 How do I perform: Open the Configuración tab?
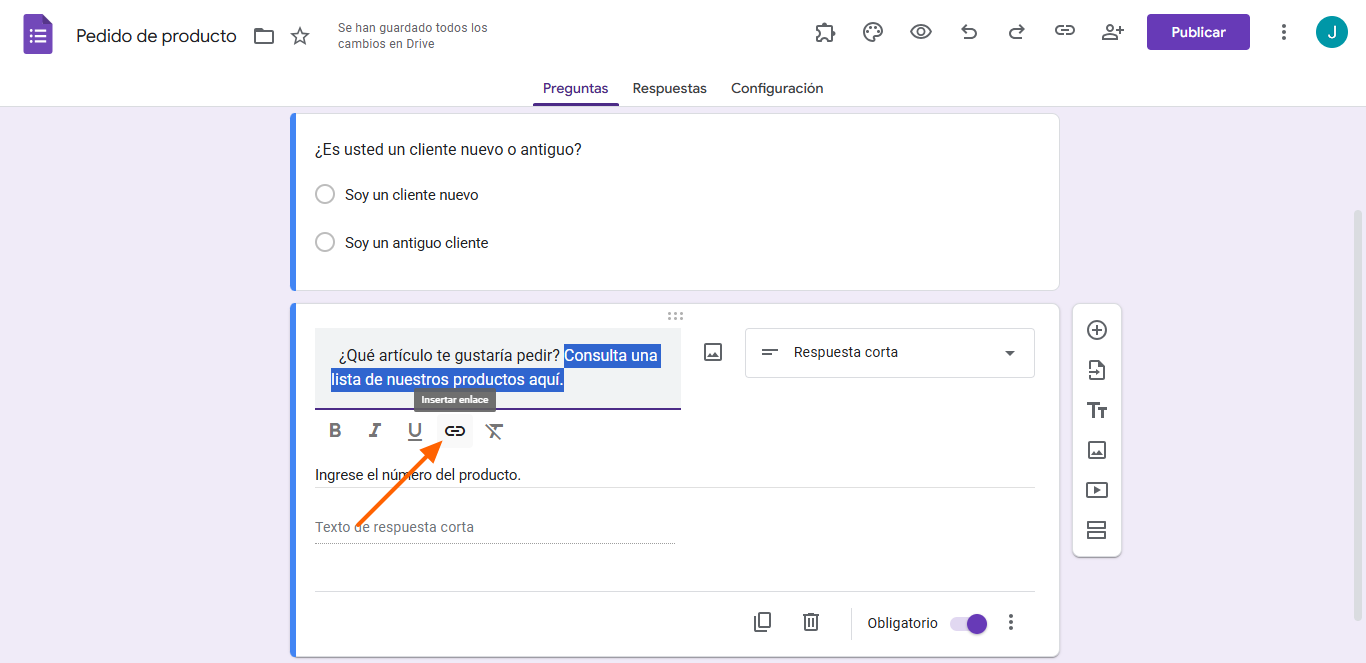coord(777,88)
